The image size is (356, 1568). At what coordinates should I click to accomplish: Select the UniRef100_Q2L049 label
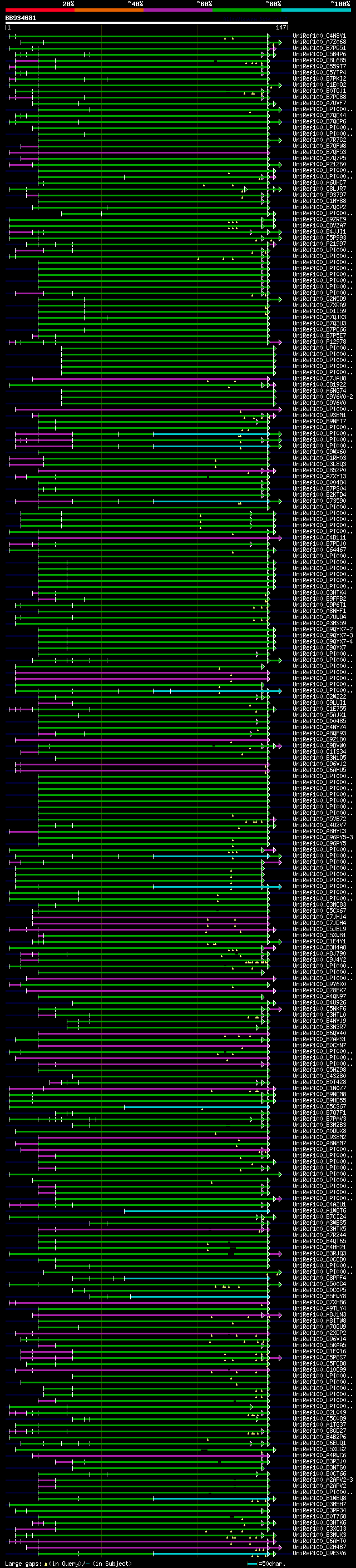319,1412
